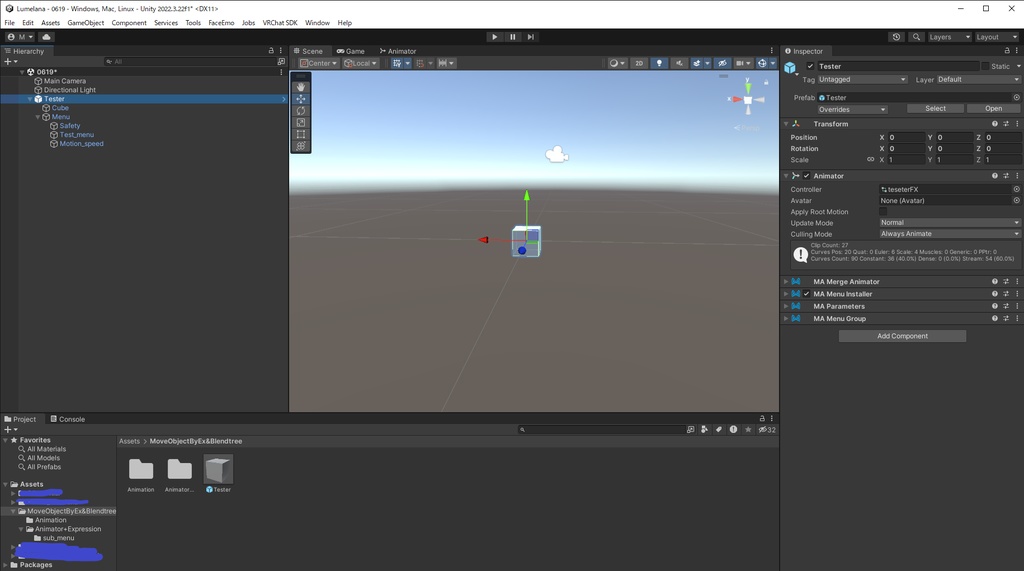The width and height of the screenshot is (1024, 571).
Task: Toggle the MA Menu Installer enabled checkbox
Action: (x=807, y=294)
